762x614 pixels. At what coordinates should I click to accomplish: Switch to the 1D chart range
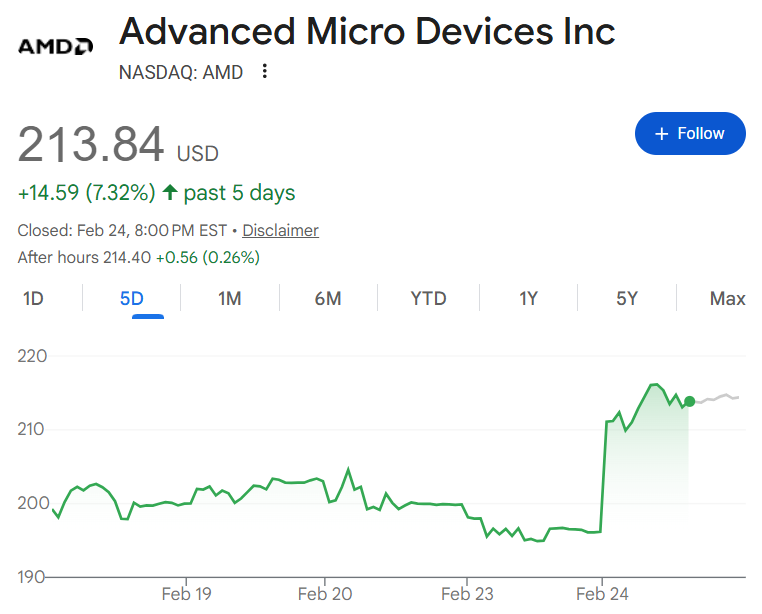(33, 298)
